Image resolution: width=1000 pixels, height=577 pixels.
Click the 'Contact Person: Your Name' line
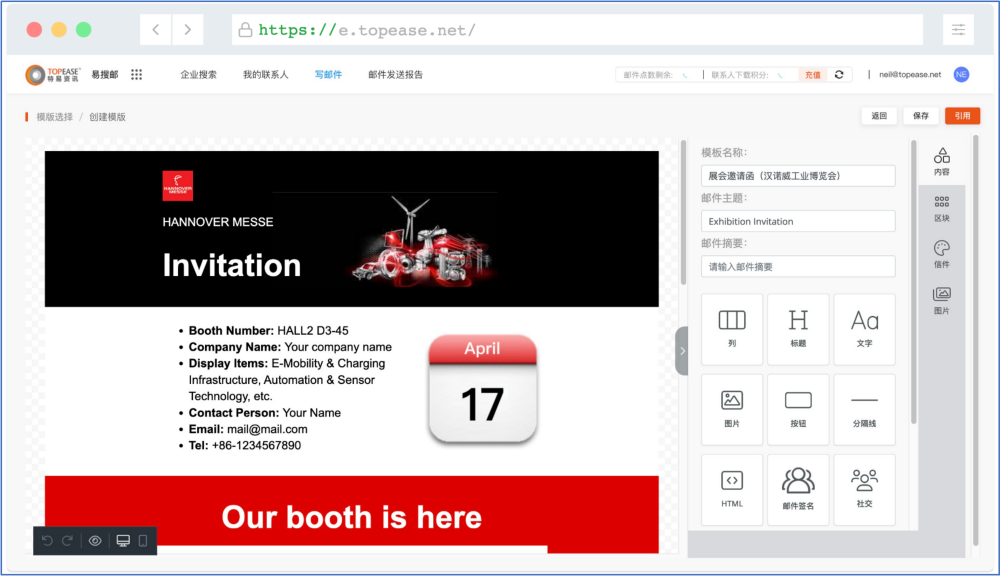pyautogui.click(x=265, y=413)
